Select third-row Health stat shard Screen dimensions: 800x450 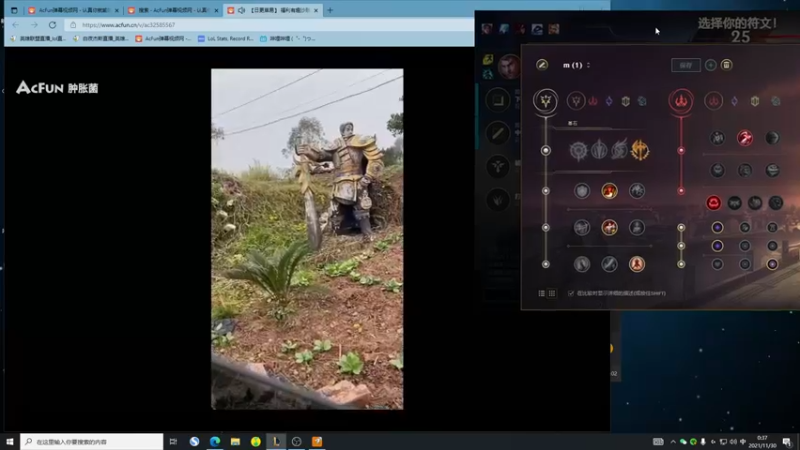717,264
